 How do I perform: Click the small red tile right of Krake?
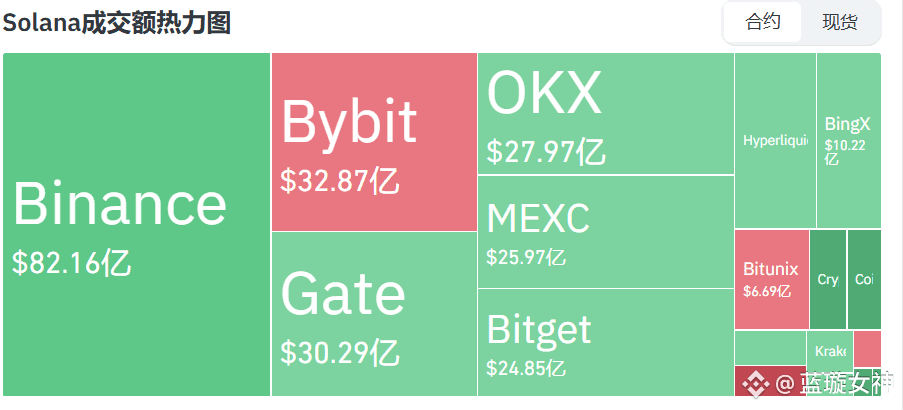click(x=867, y=348)
